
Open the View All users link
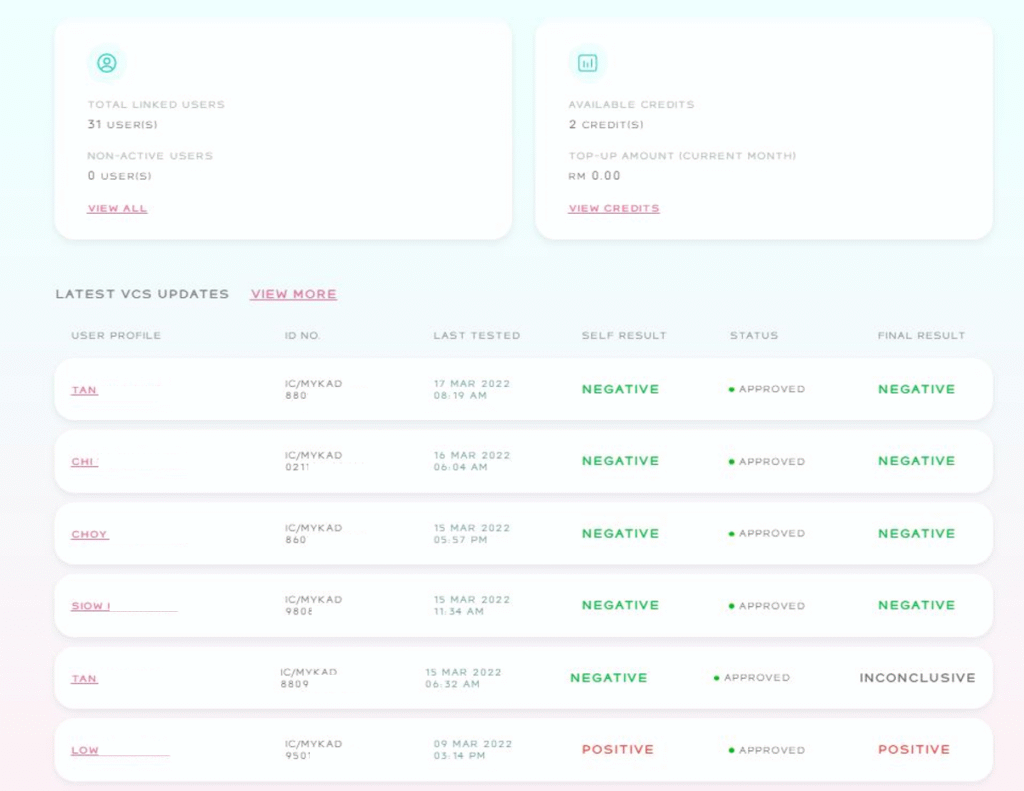coord(117,209)
